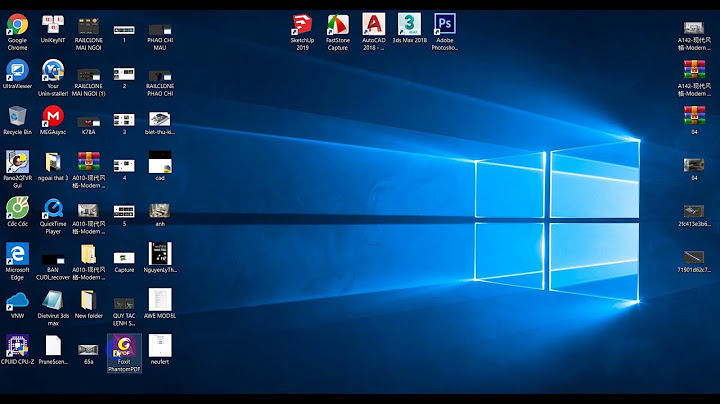Image resolution: width=720 pixels, height=404 pixels.
Task: Select the FastStone Capture icon
Action: (x=338, y=24)
